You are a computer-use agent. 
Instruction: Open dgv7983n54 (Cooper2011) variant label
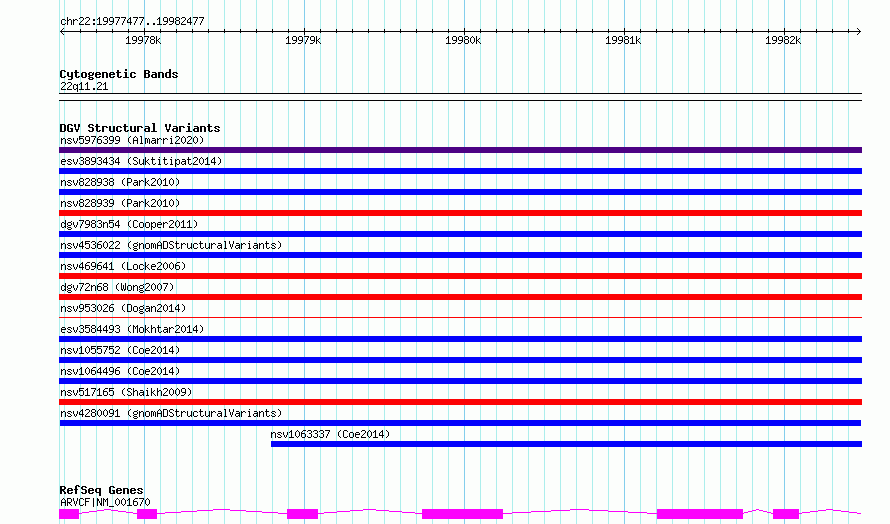pyautogui.click(x=129, y=224)
